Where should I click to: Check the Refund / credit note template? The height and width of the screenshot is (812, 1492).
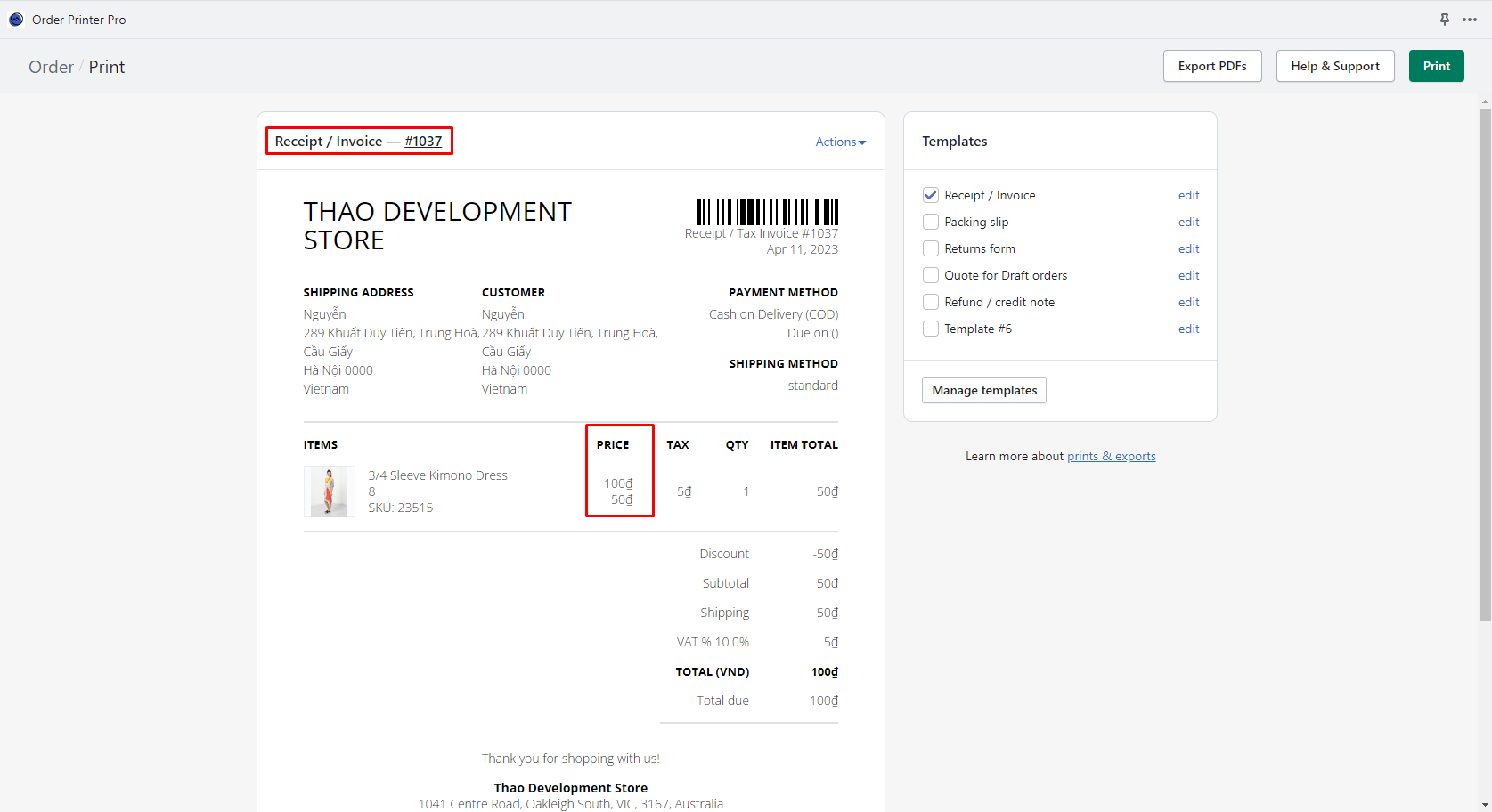tap(931, 302)
